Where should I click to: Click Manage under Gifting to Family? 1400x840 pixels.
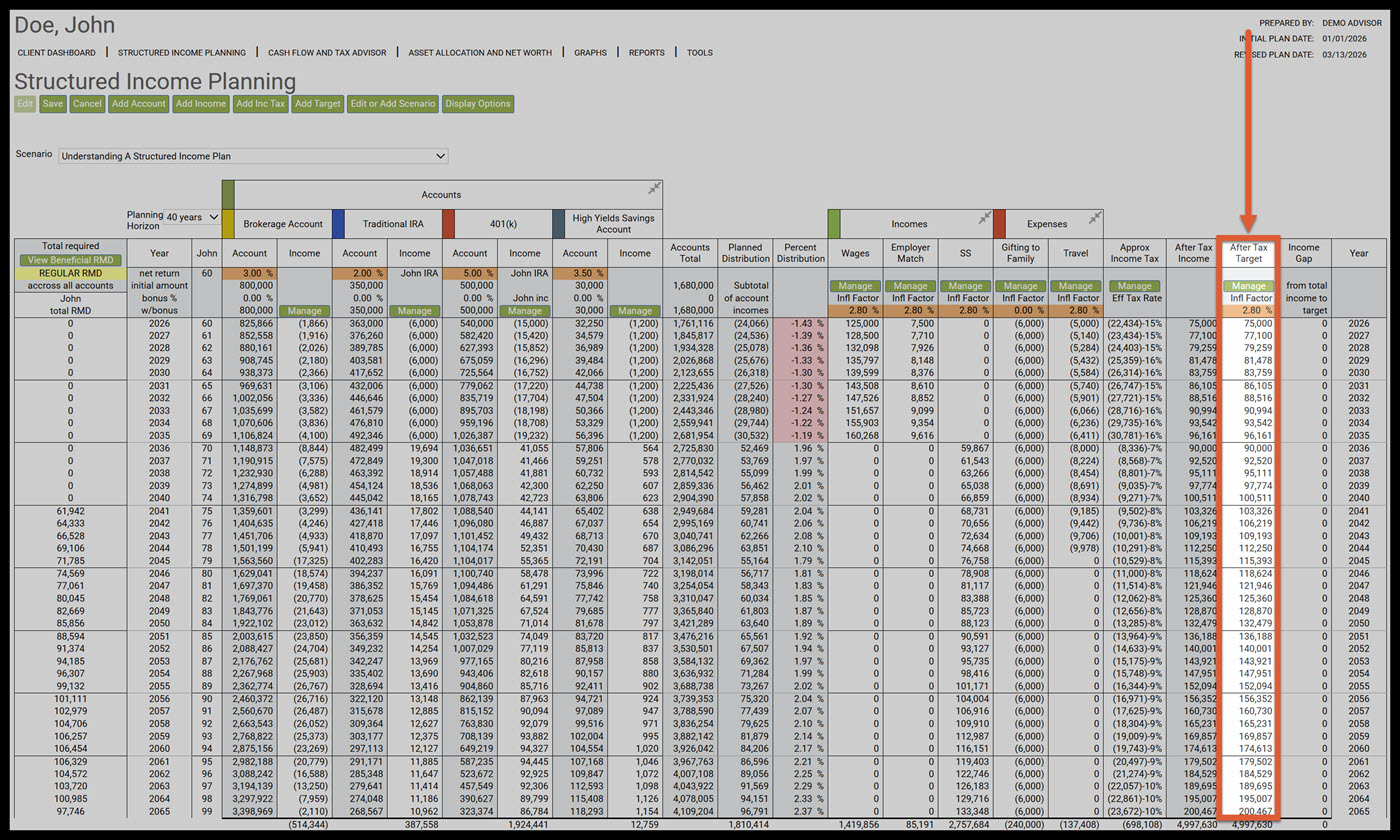click(x=1020, y=286)
